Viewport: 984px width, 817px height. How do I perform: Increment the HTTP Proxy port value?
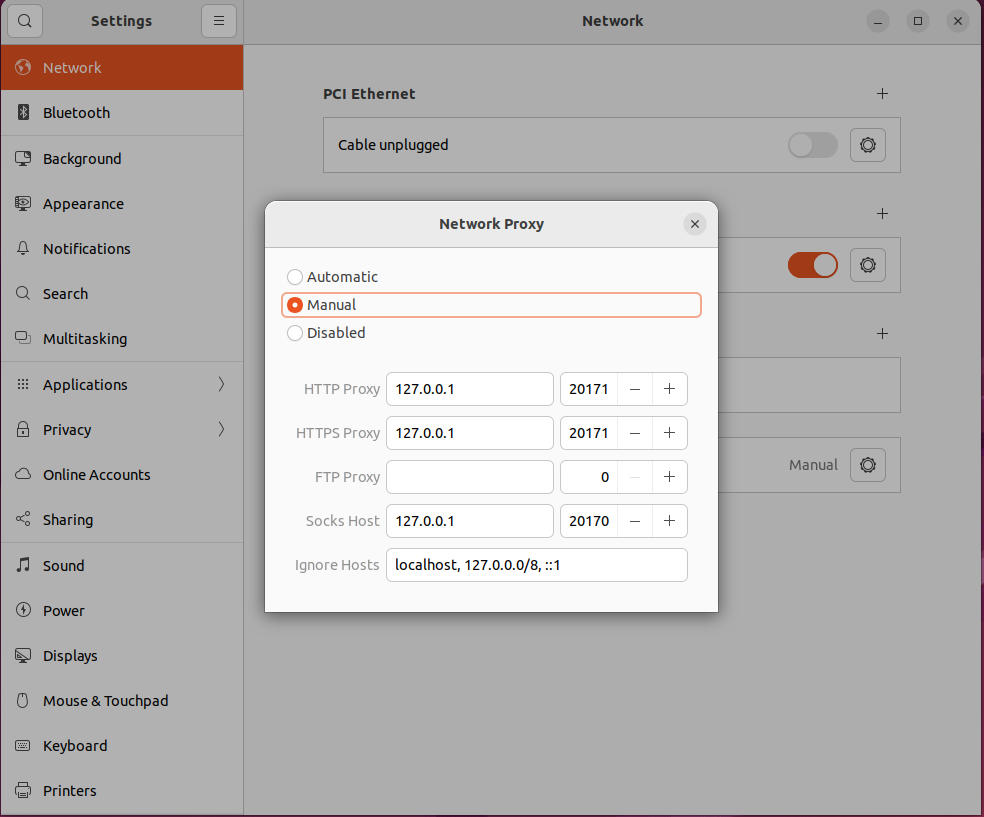coord(669,389)
